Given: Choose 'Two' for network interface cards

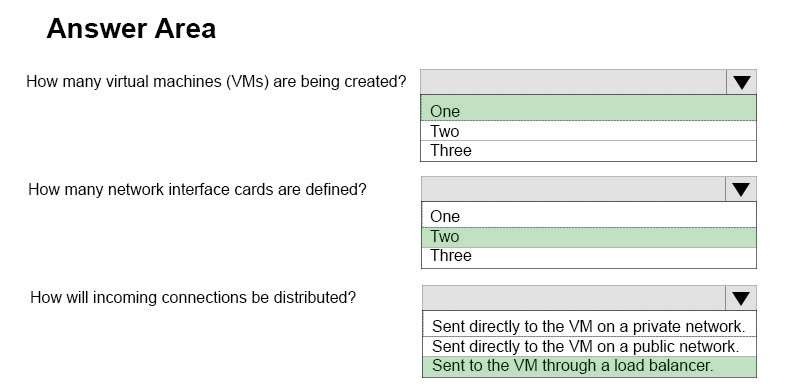Looking at the screenshot, I should pos(588,237).
